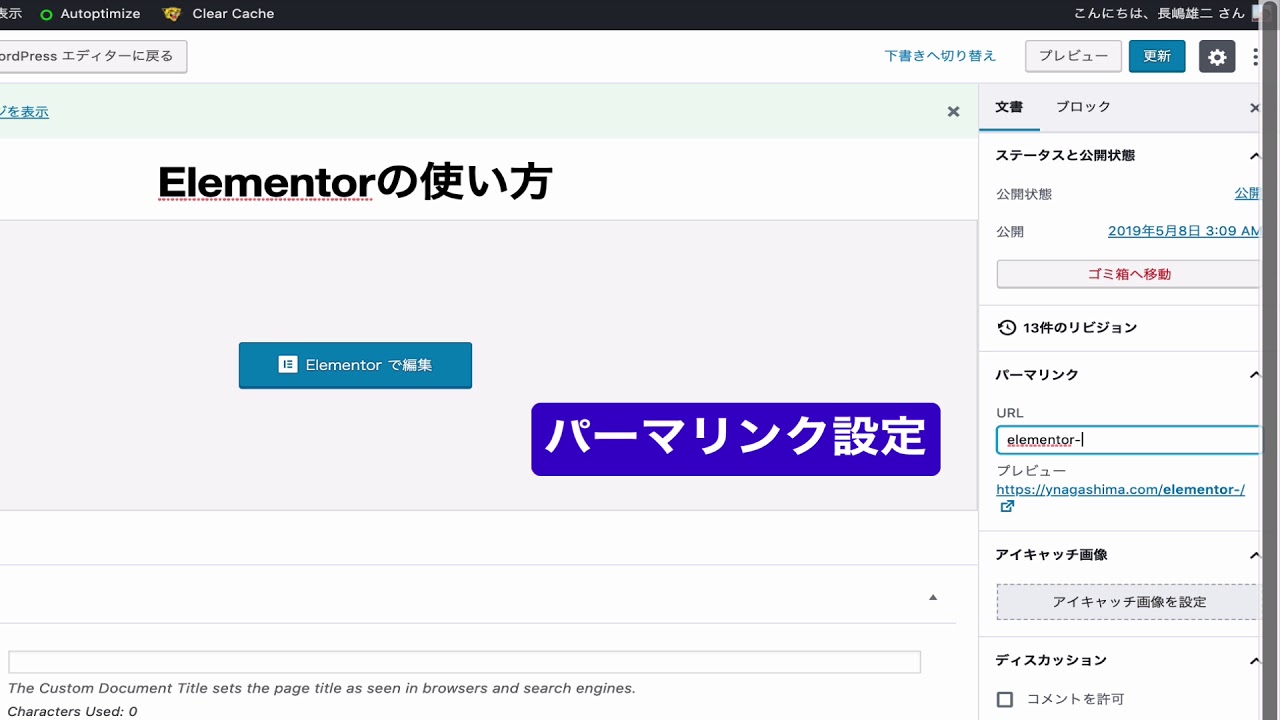
Task: Click 下書きへ切り替え link
Action: click(x=940, y=57)
